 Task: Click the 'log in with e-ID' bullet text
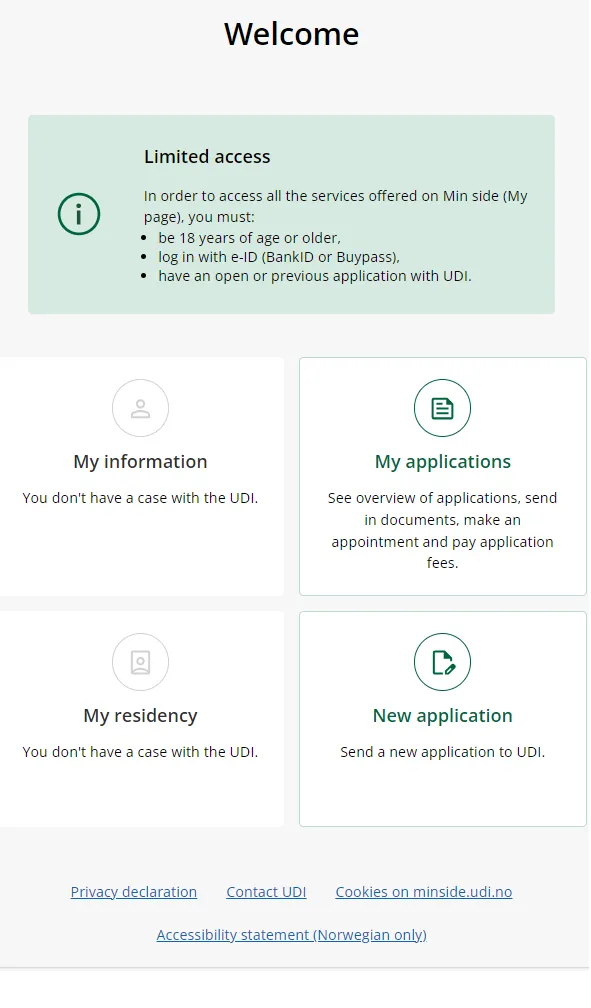tap(279, 257)
